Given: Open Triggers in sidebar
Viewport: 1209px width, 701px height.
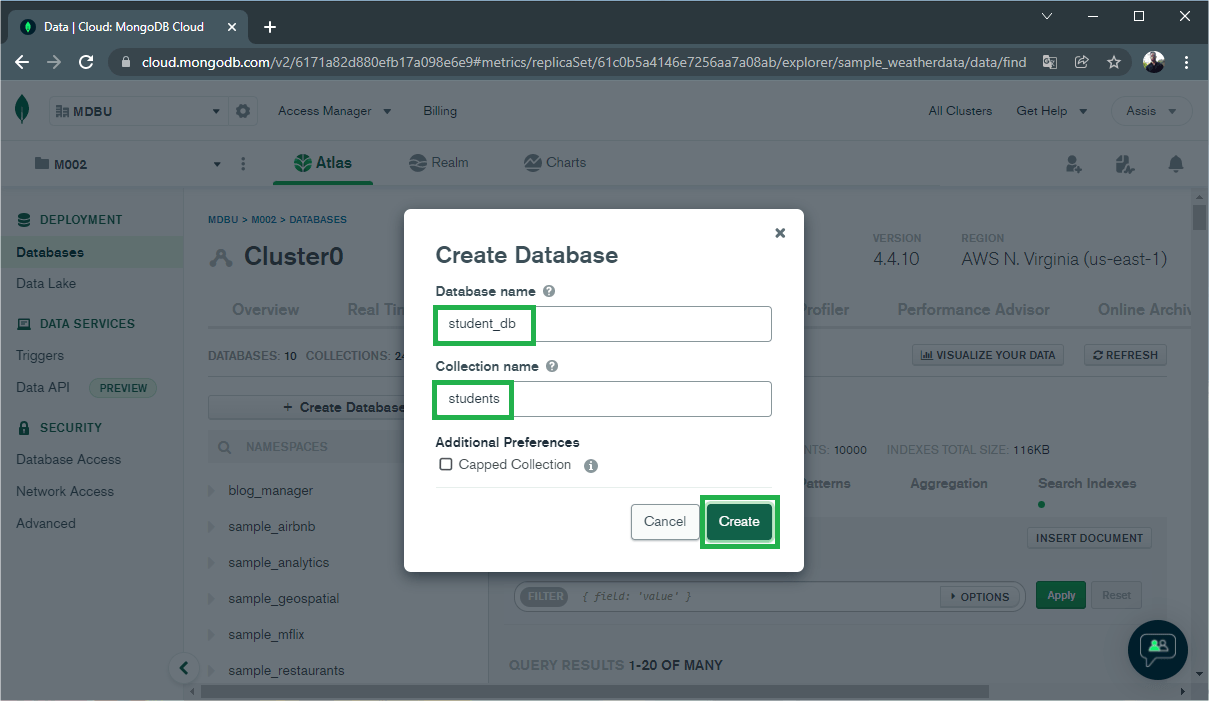Looking at the screenshot, I should pyautogui.click(x=40, y=356).
